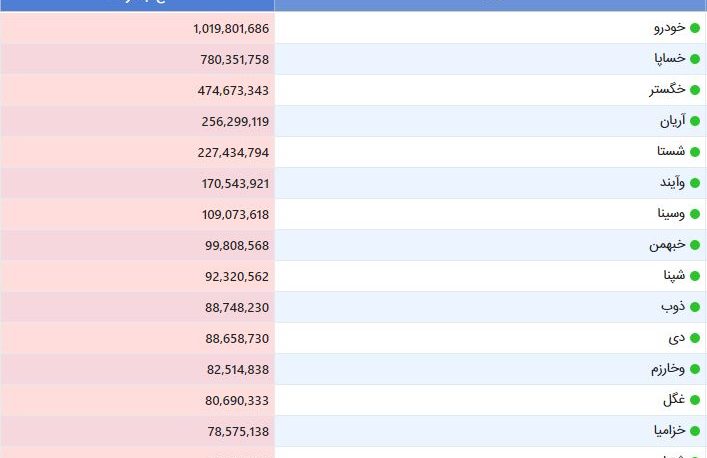Click the value 1,019,801,686
This screenshot has width=707, height=458.
(x=231, y=29)
